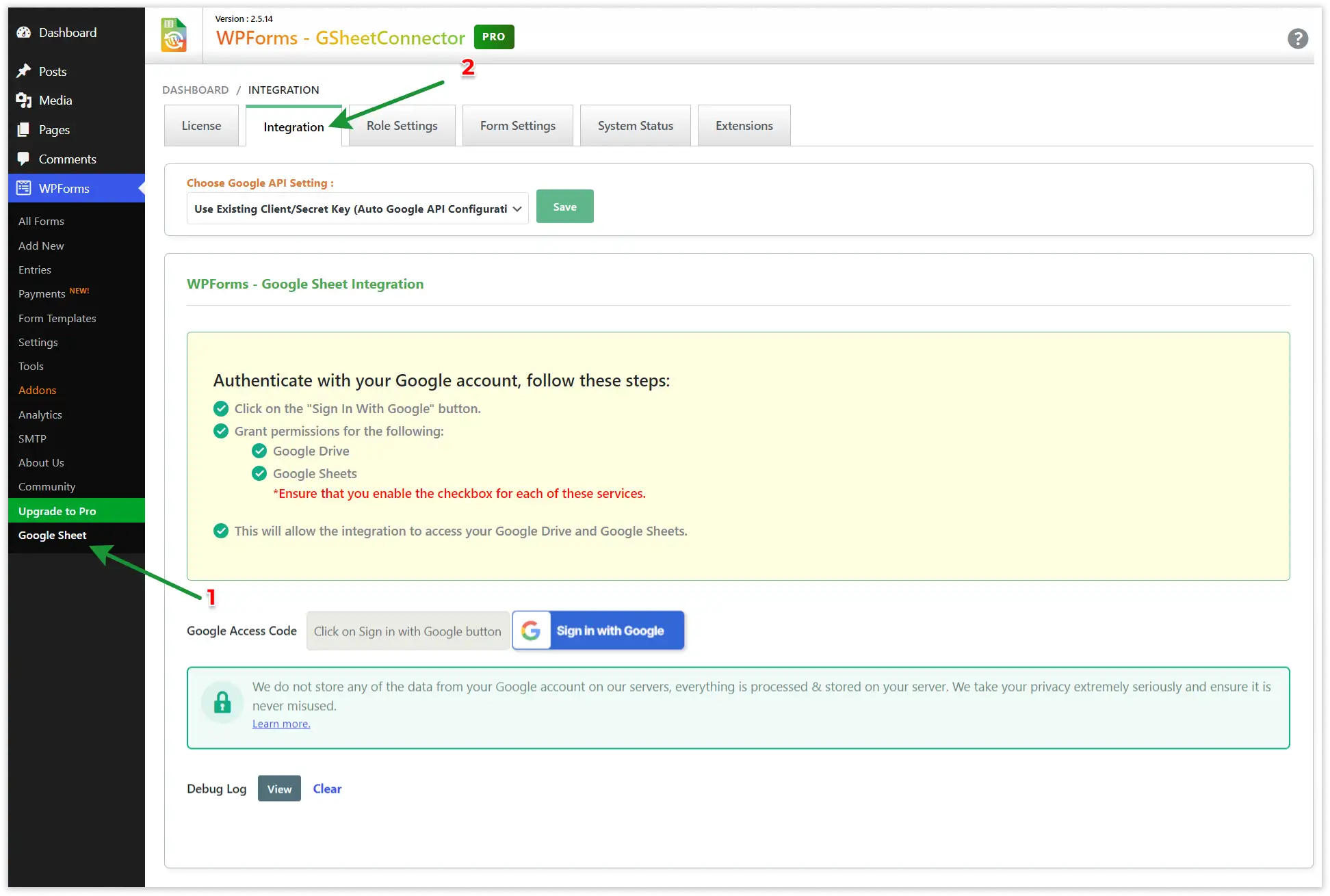Open the DASHBOARD breadcrumb link
Viewport: 1330px width, 896px height.
(x=195, y=90)
